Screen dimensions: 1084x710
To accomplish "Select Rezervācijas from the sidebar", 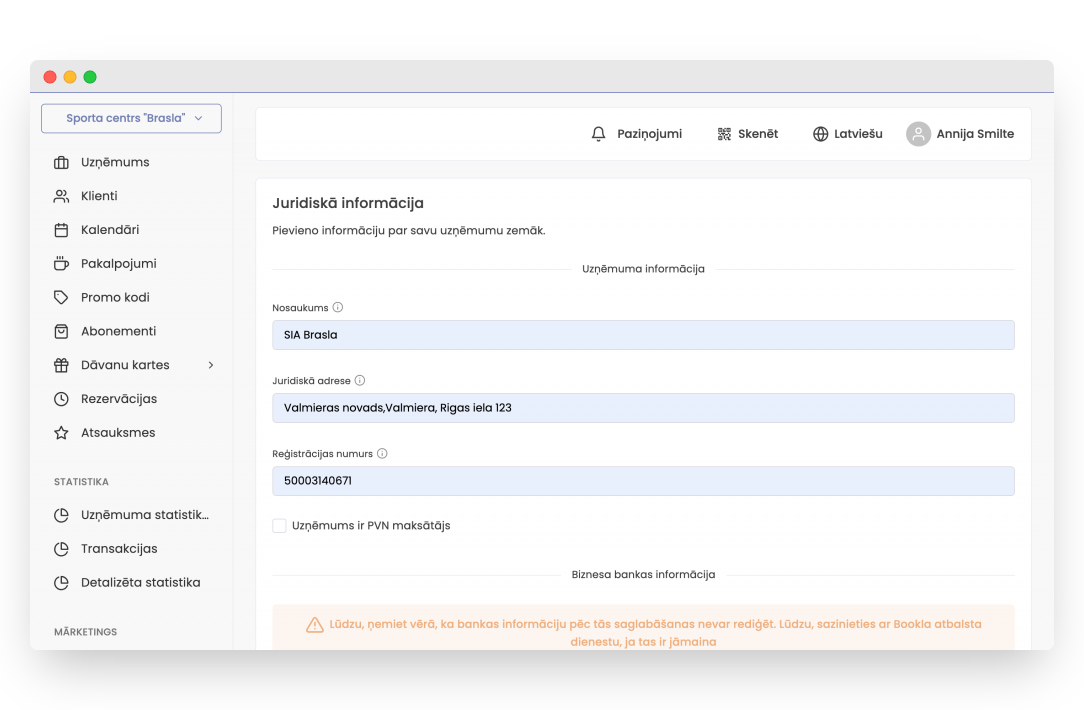I will 119,399.
